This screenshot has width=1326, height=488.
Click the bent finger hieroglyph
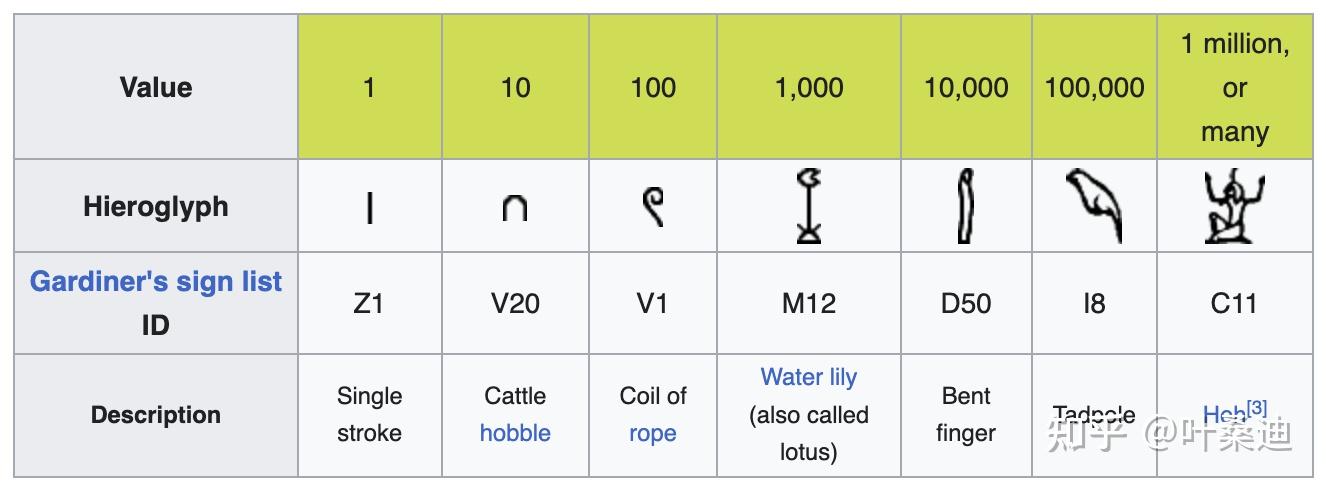pos(965,206)
